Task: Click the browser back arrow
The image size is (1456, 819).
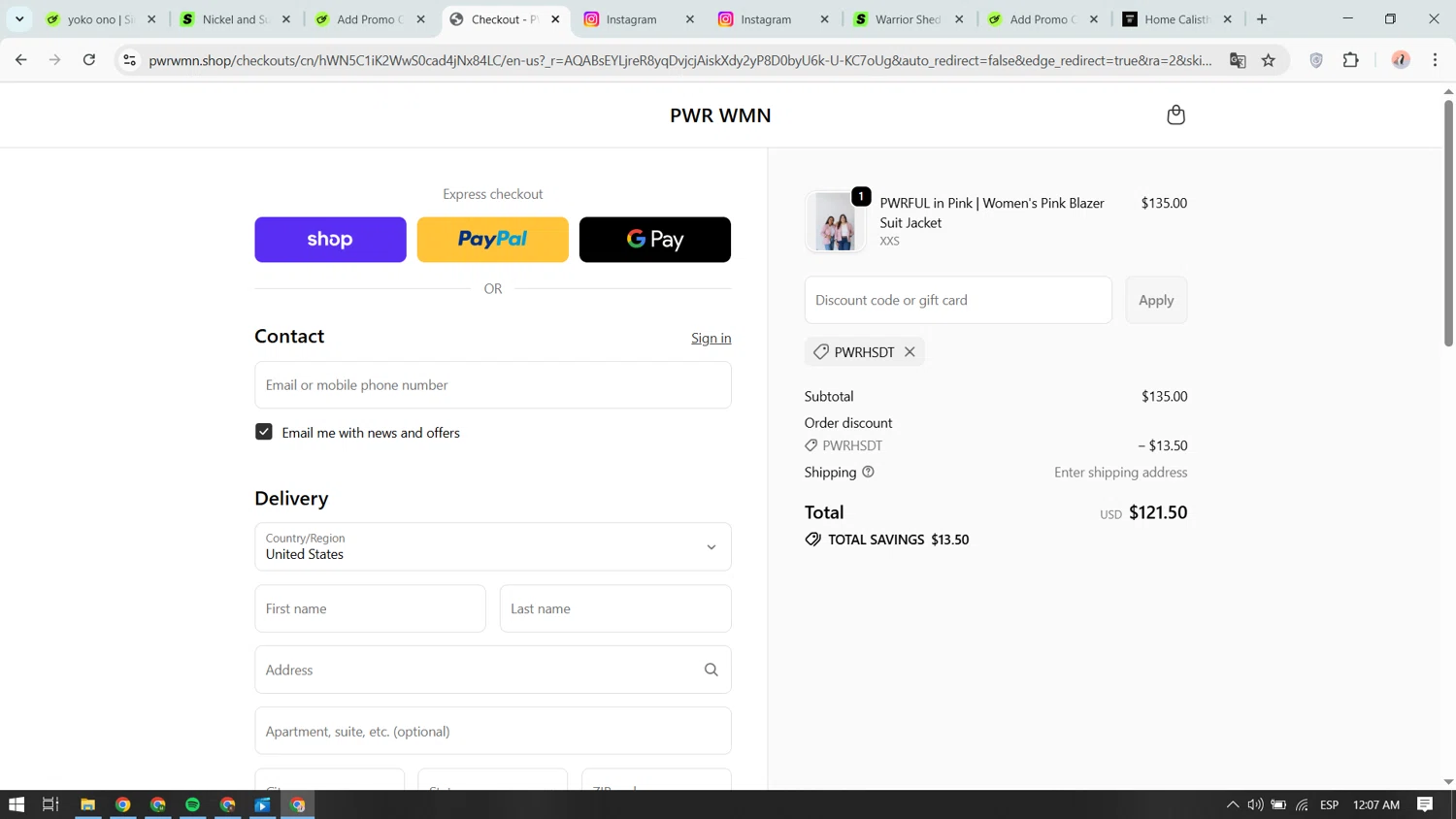Action: coord(21,60)
